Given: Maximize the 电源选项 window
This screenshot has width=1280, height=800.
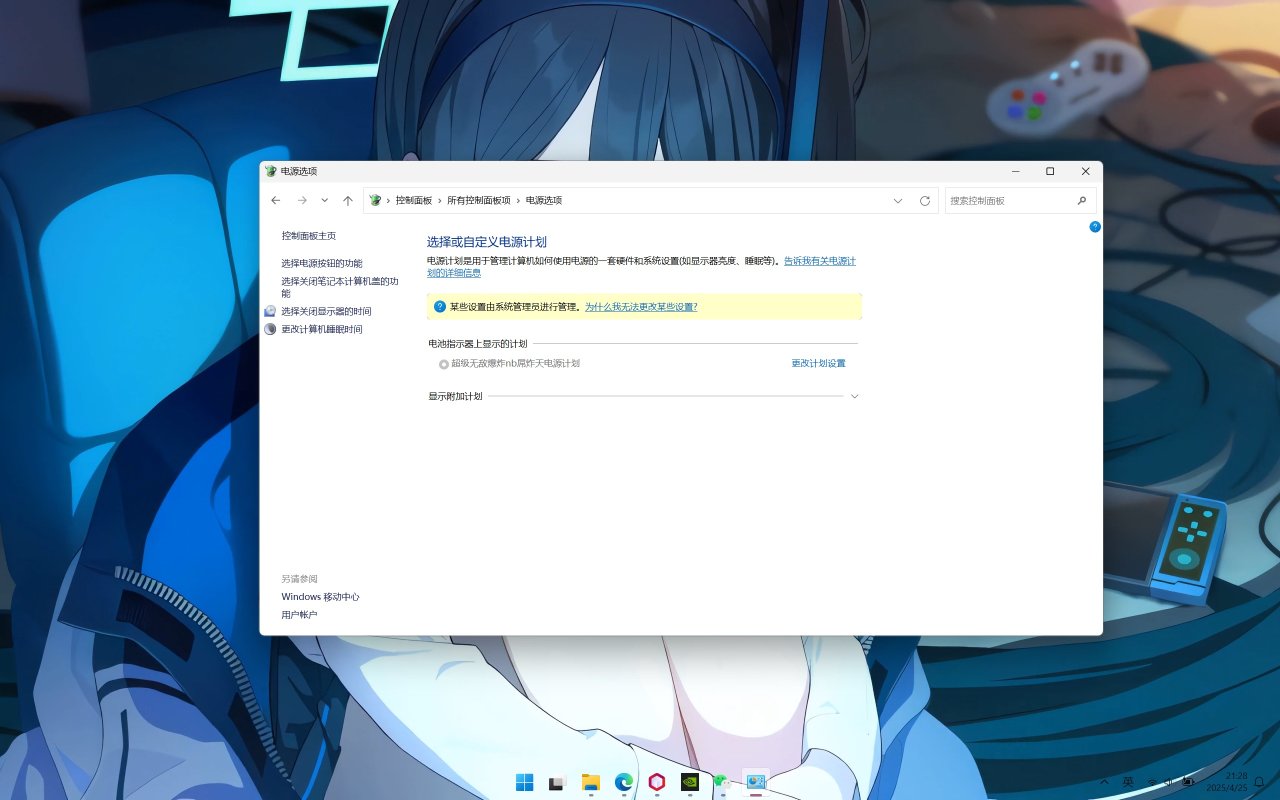Looking at the screenshot, I should coord(1050,171).
